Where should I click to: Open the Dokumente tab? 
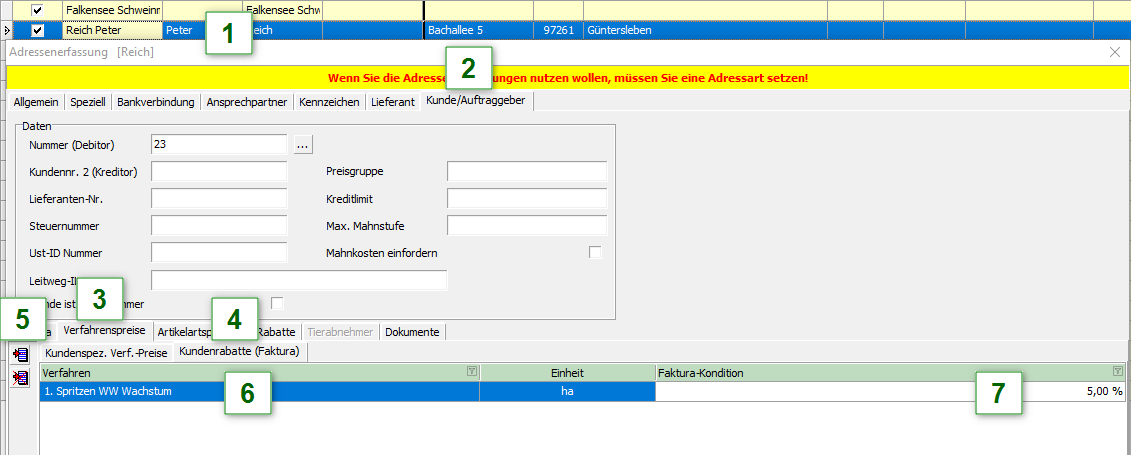coord(412,331)
